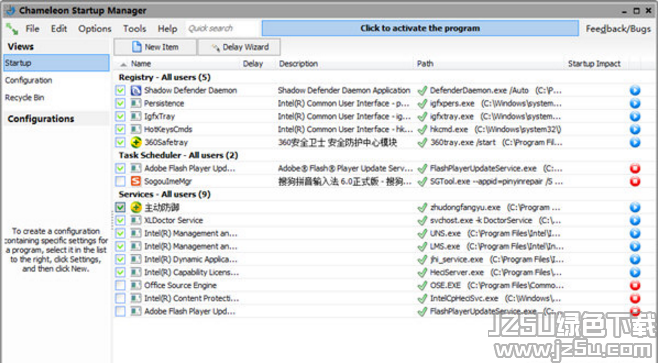Click inside the Quick search field
This screenshot has width=658, height=363.
pyautogui.click(x=223, y=29)
